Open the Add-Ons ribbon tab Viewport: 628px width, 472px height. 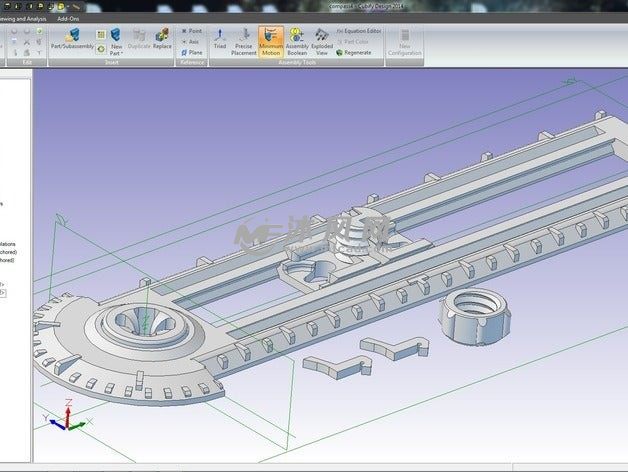[x=70, y=18]
